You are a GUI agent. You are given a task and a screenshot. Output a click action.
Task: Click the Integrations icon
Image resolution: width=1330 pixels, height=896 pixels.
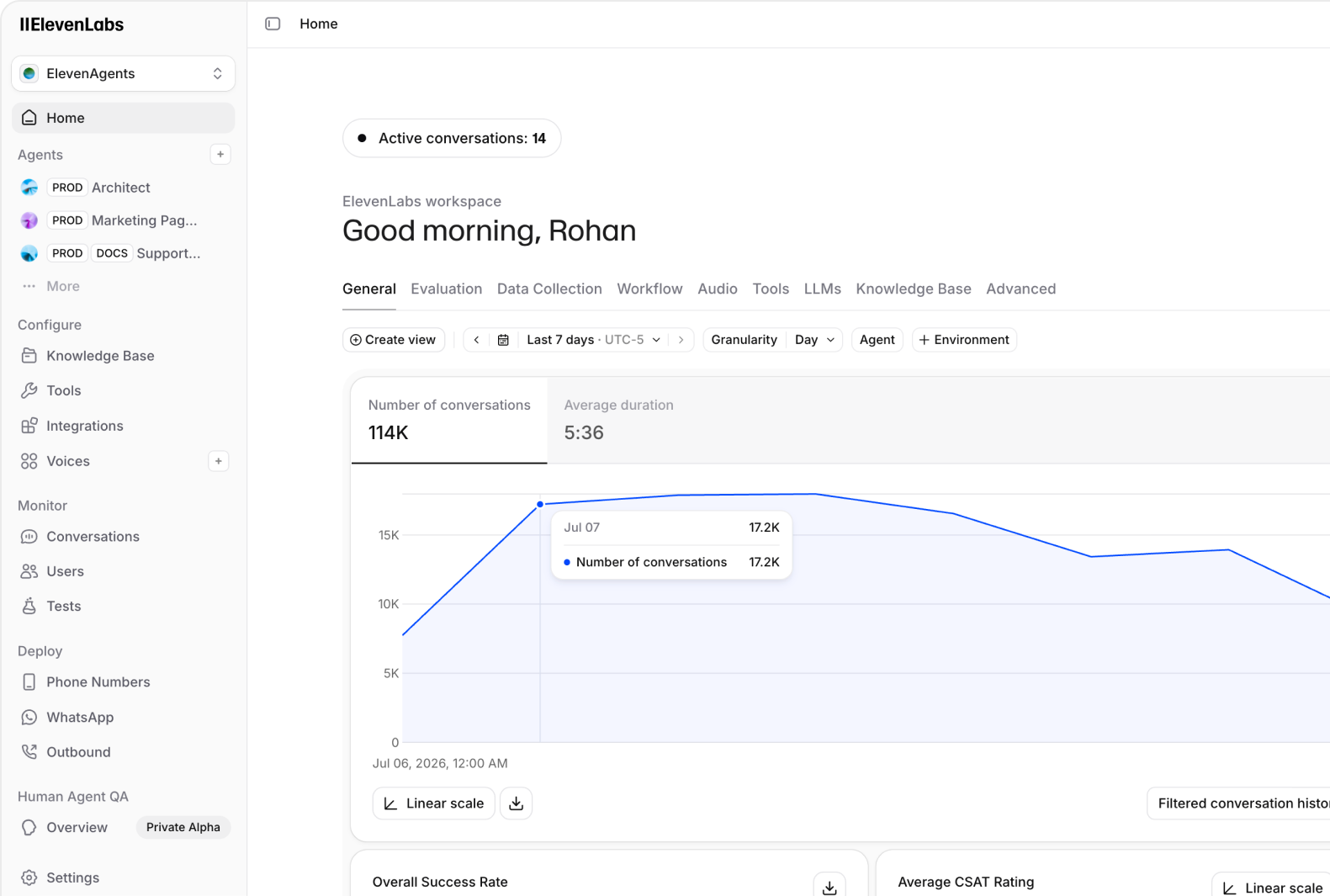tap(29, 426)
